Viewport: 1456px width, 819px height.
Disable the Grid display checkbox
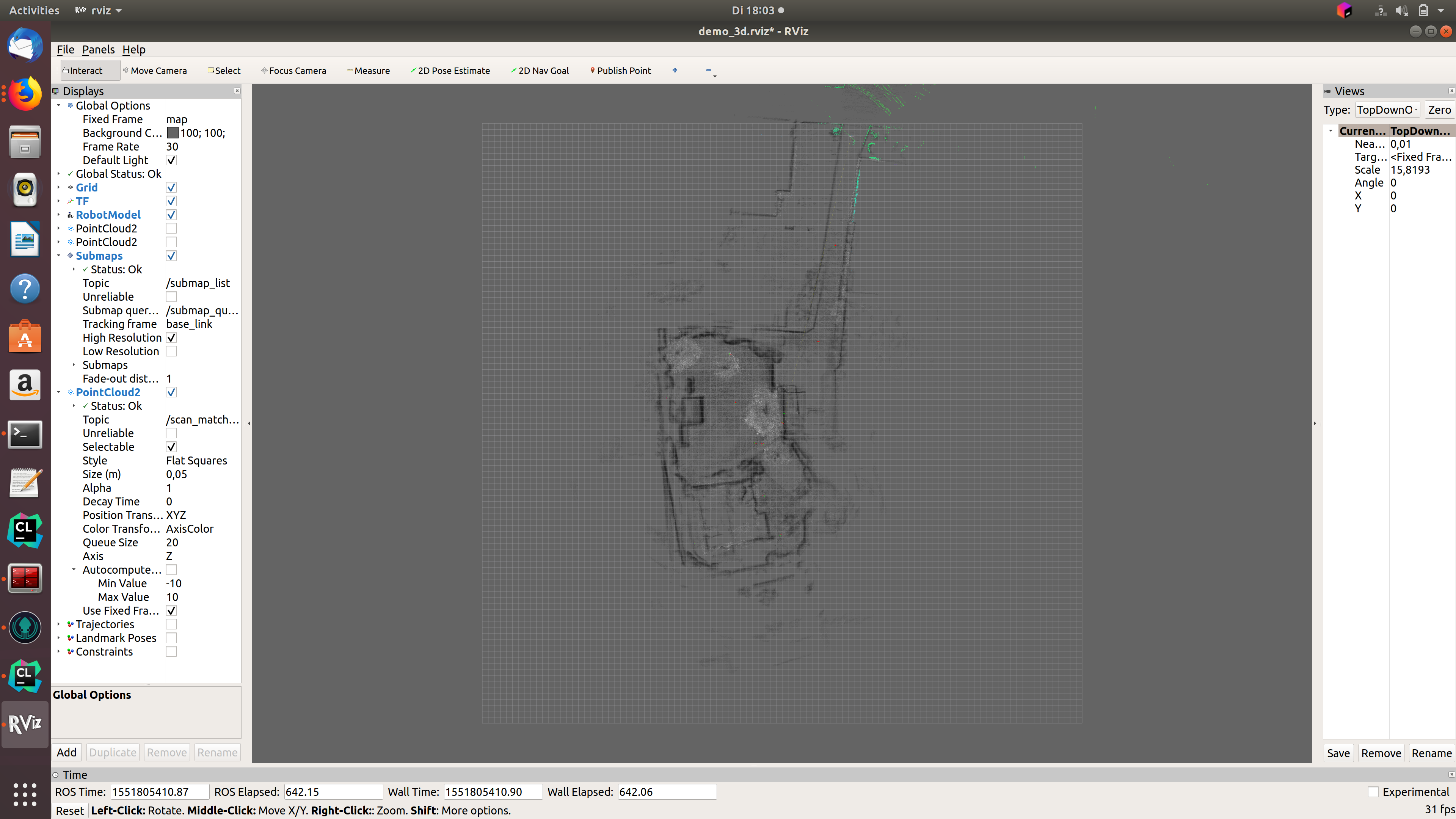[171, 188]
